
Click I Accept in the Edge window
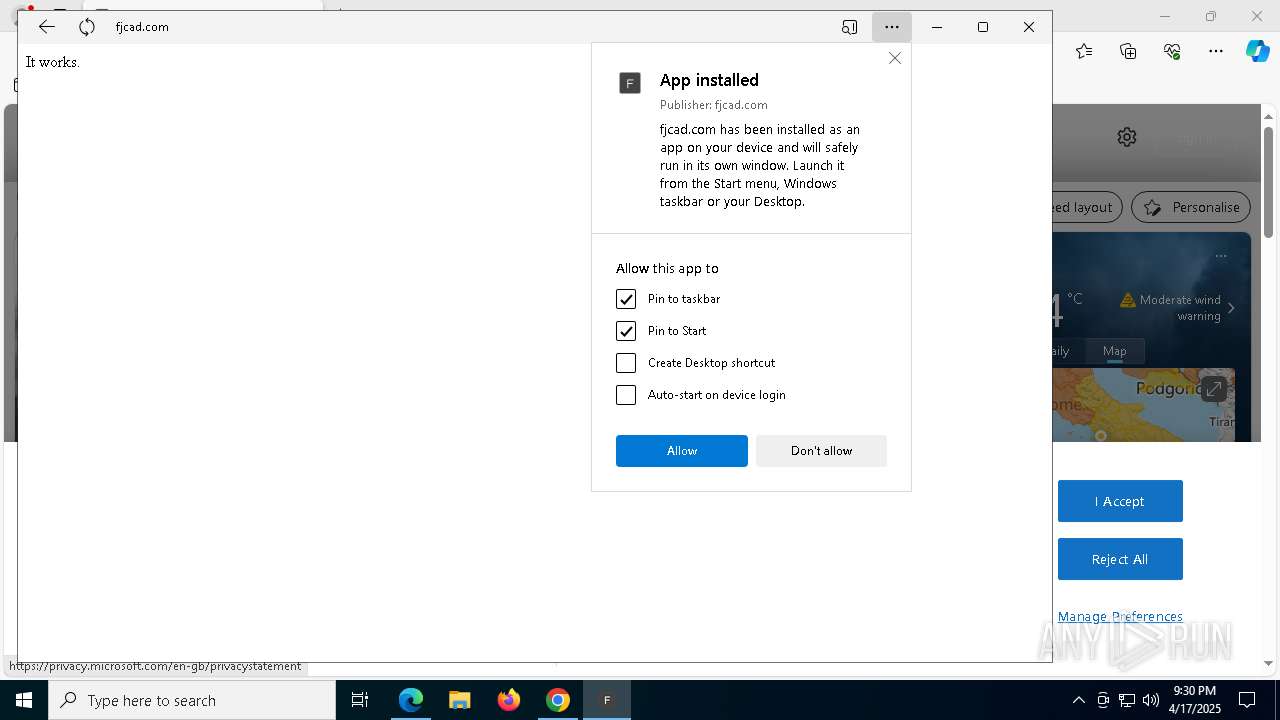1120,501
